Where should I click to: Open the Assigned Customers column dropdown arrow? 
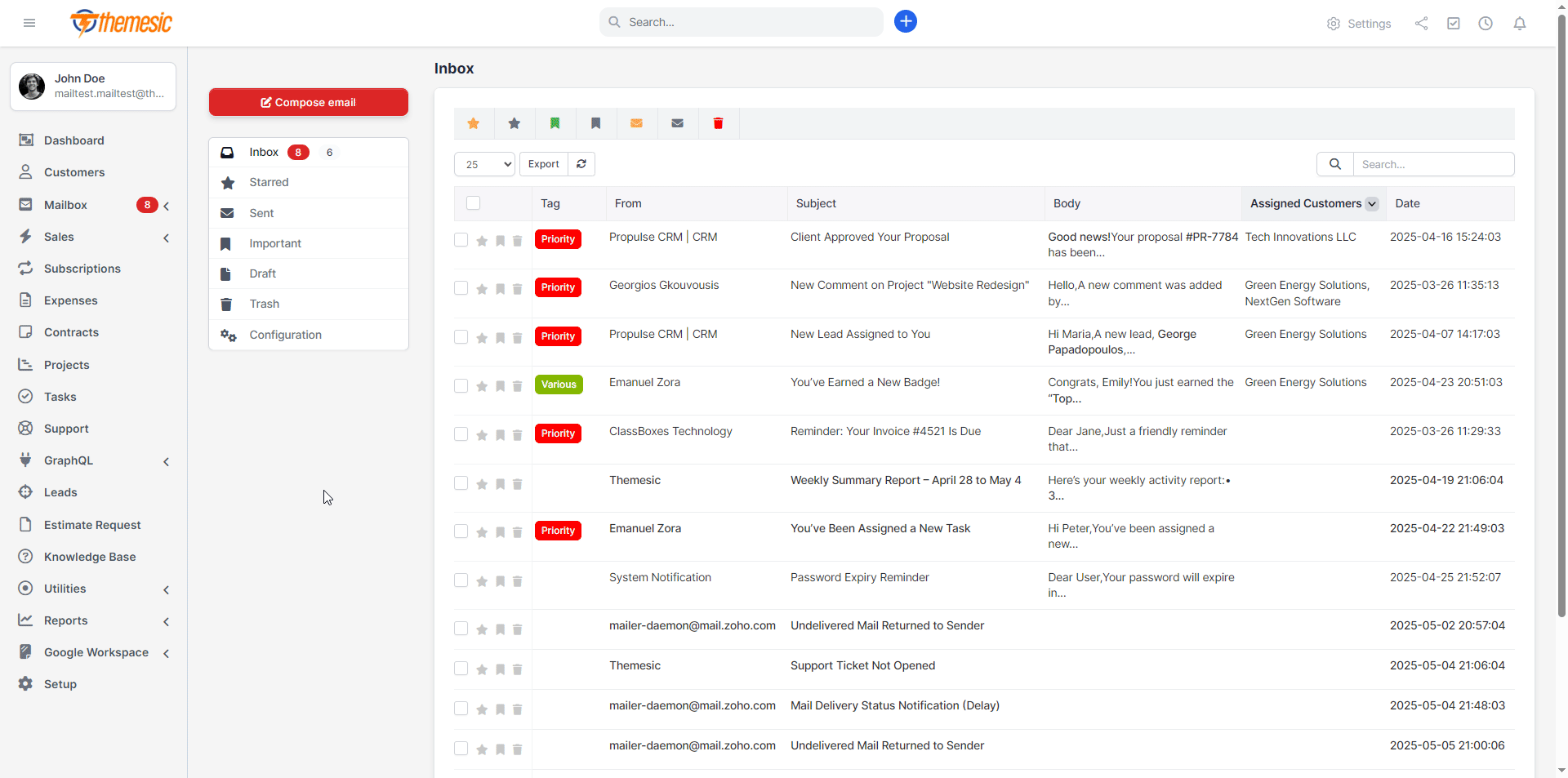tap(1372, 204)
